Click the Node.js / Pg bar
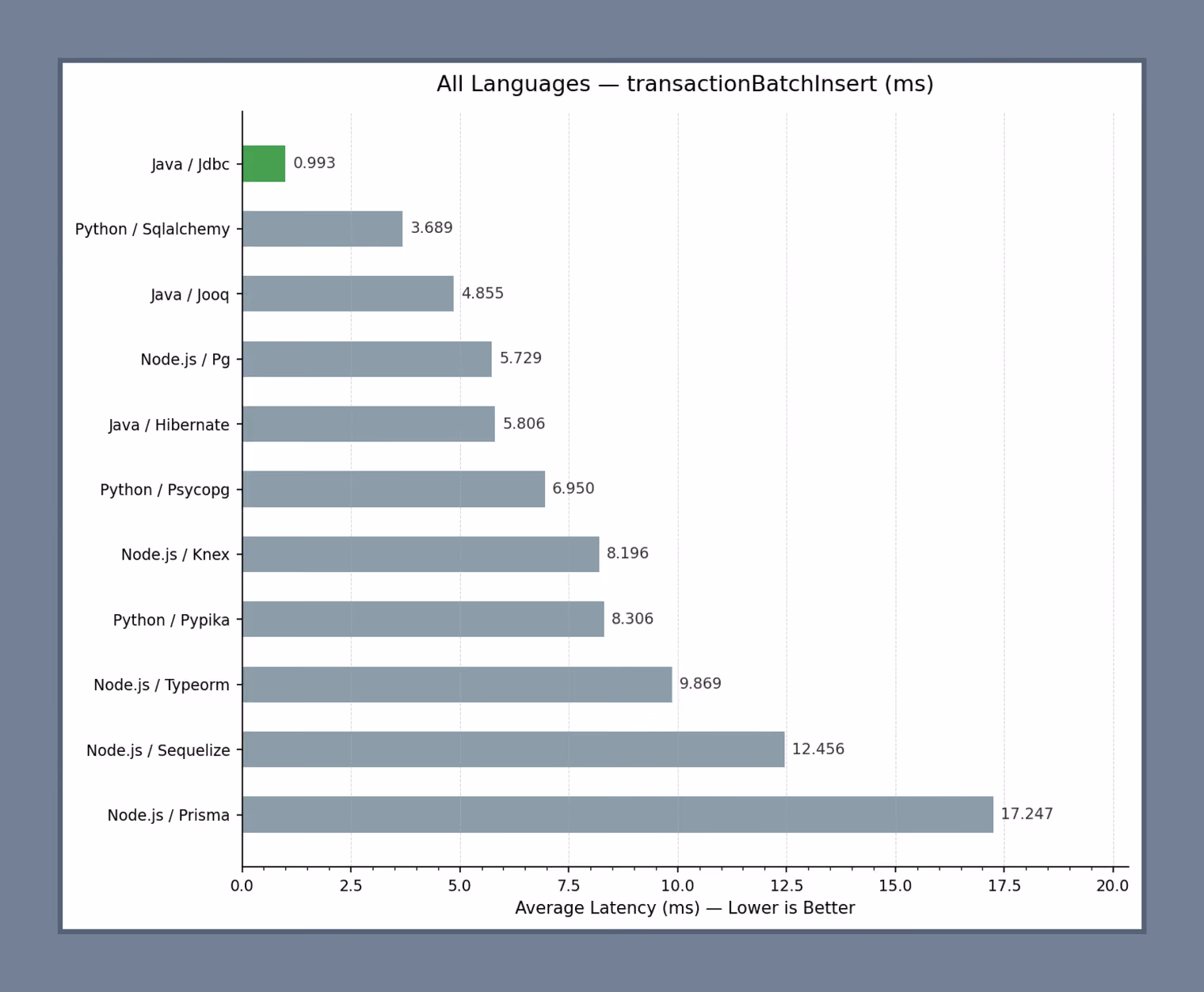 click(367, 359)
